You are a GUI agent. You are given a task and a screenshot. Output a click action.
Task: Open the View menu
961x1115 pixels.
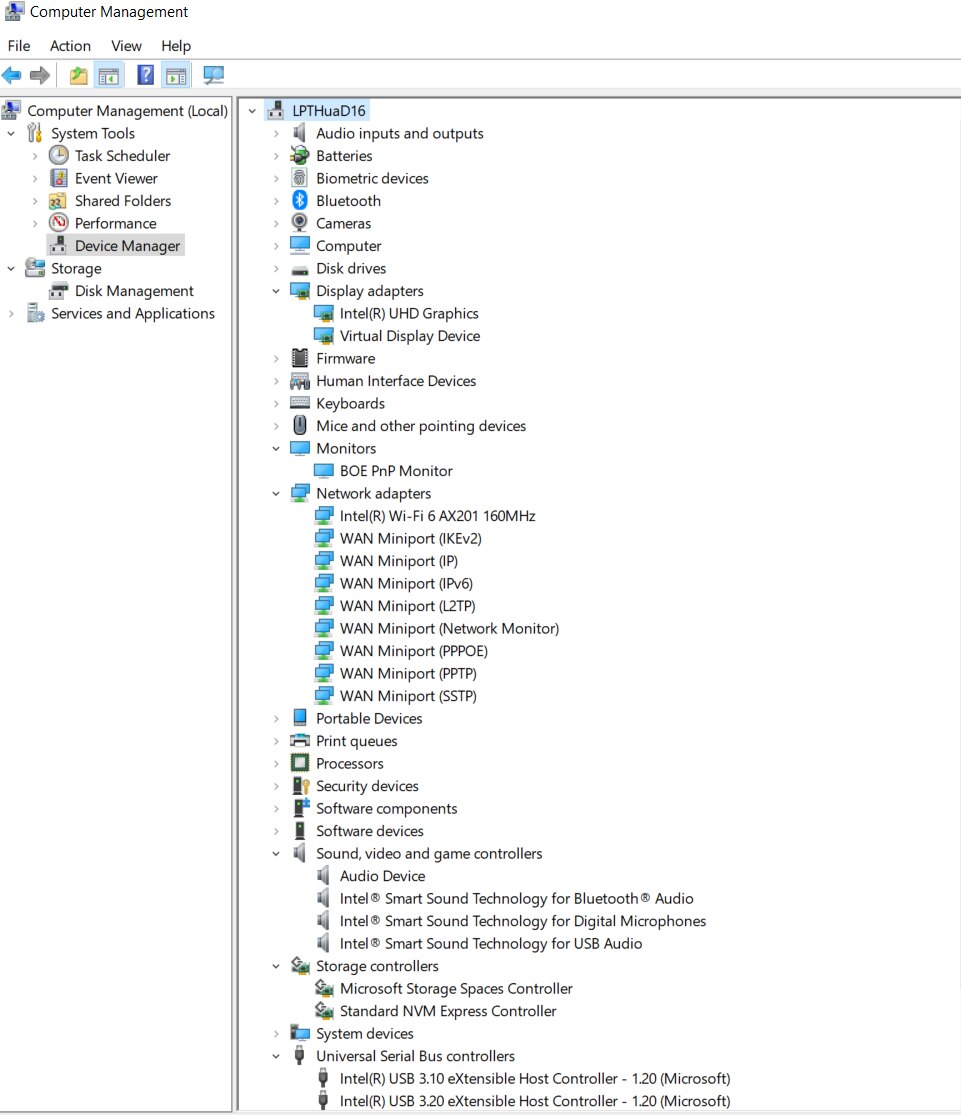(126, 46)
